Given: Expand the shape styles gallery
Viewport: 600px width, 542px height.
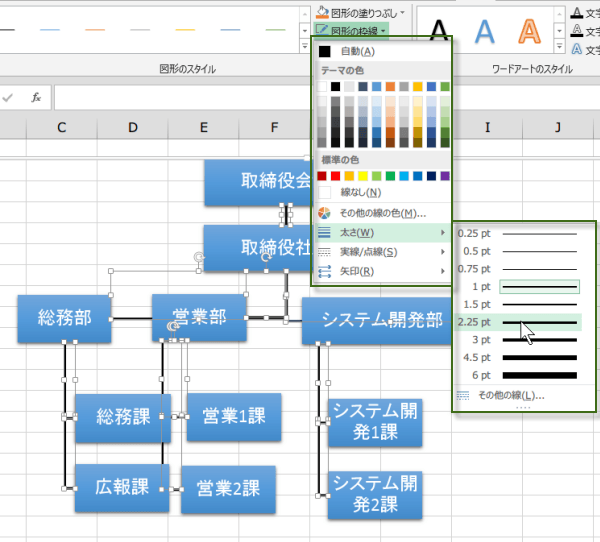Looking at the screenshot, I should pyautogui.click(x=305, y=47).
